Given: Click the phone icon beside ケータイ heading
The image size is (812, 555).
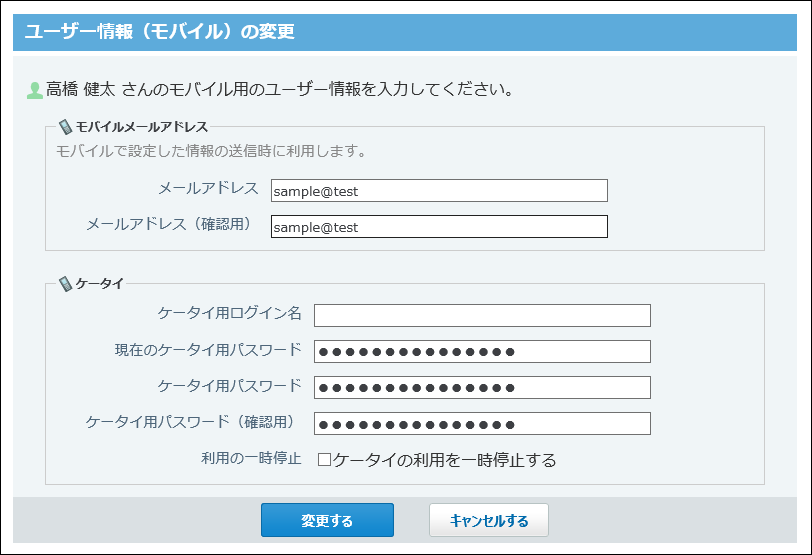Looking at the screenshot, I should (x=65, y=284).
